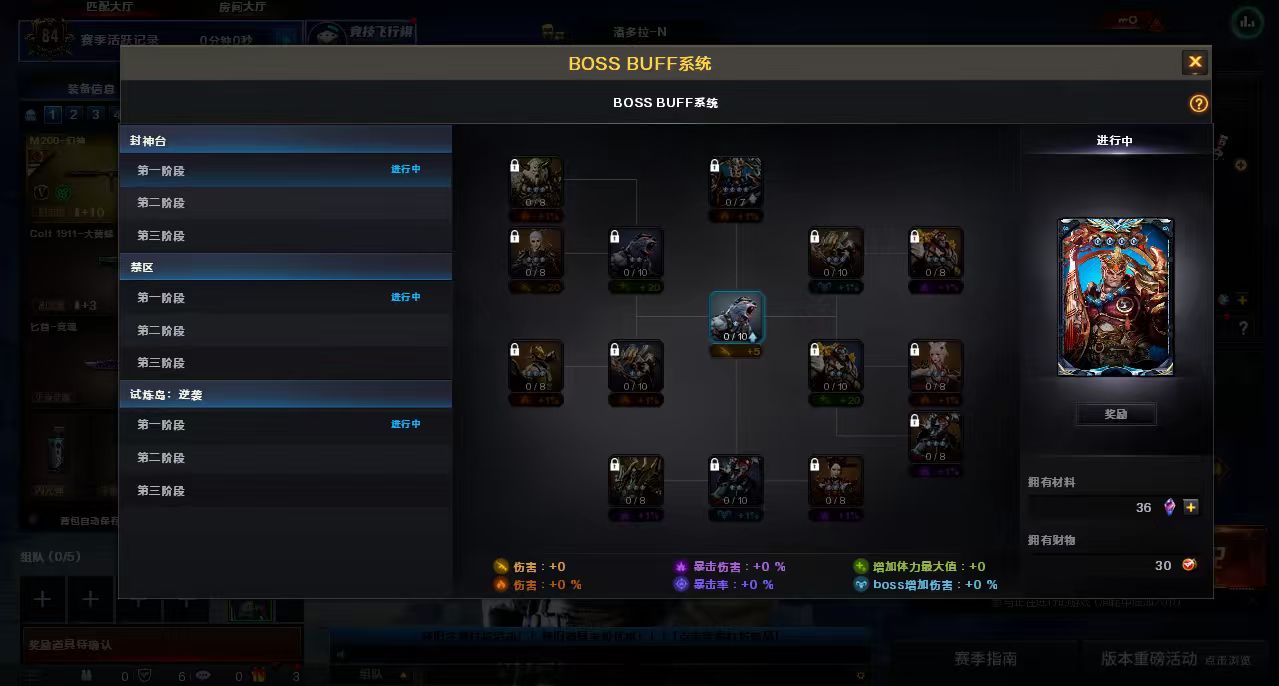The width and height of the screenshot is (1279, 686).
Task: Select 试炼岛：逆袭 第二阶段 stage
Action: 286,458
